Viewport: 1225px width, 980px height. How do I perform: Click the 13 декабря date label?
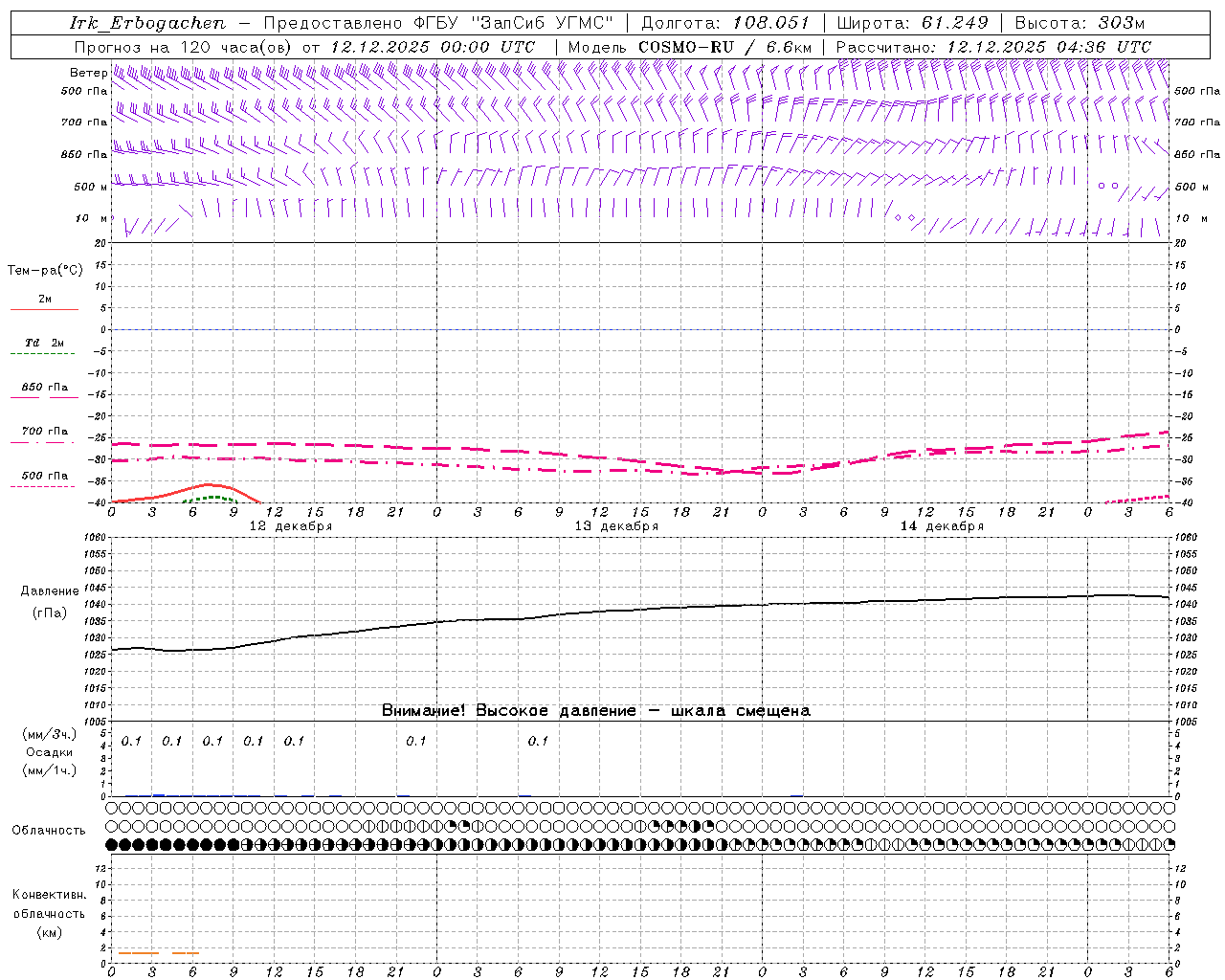(616, 526)
